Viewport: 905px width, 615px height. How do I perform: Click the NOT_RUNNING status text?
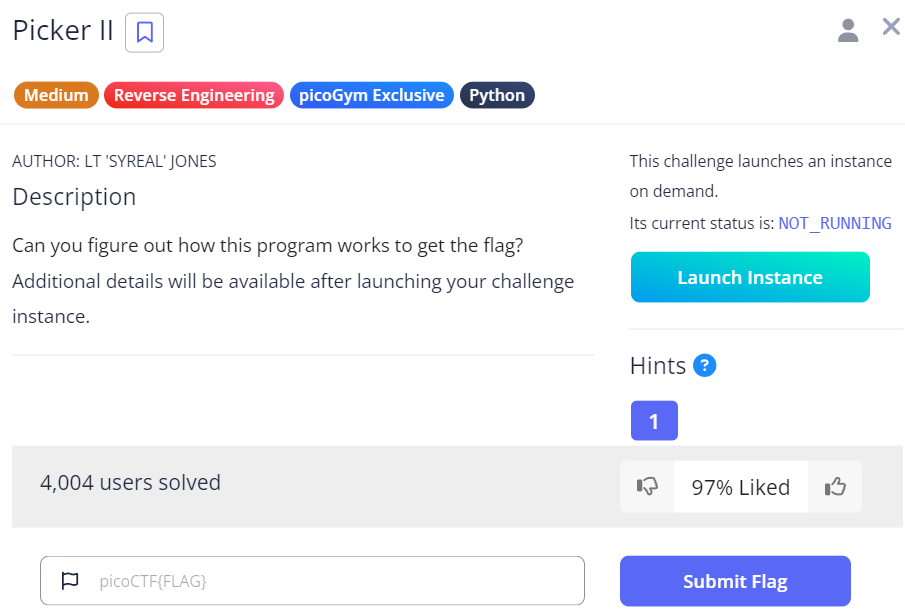835,223
